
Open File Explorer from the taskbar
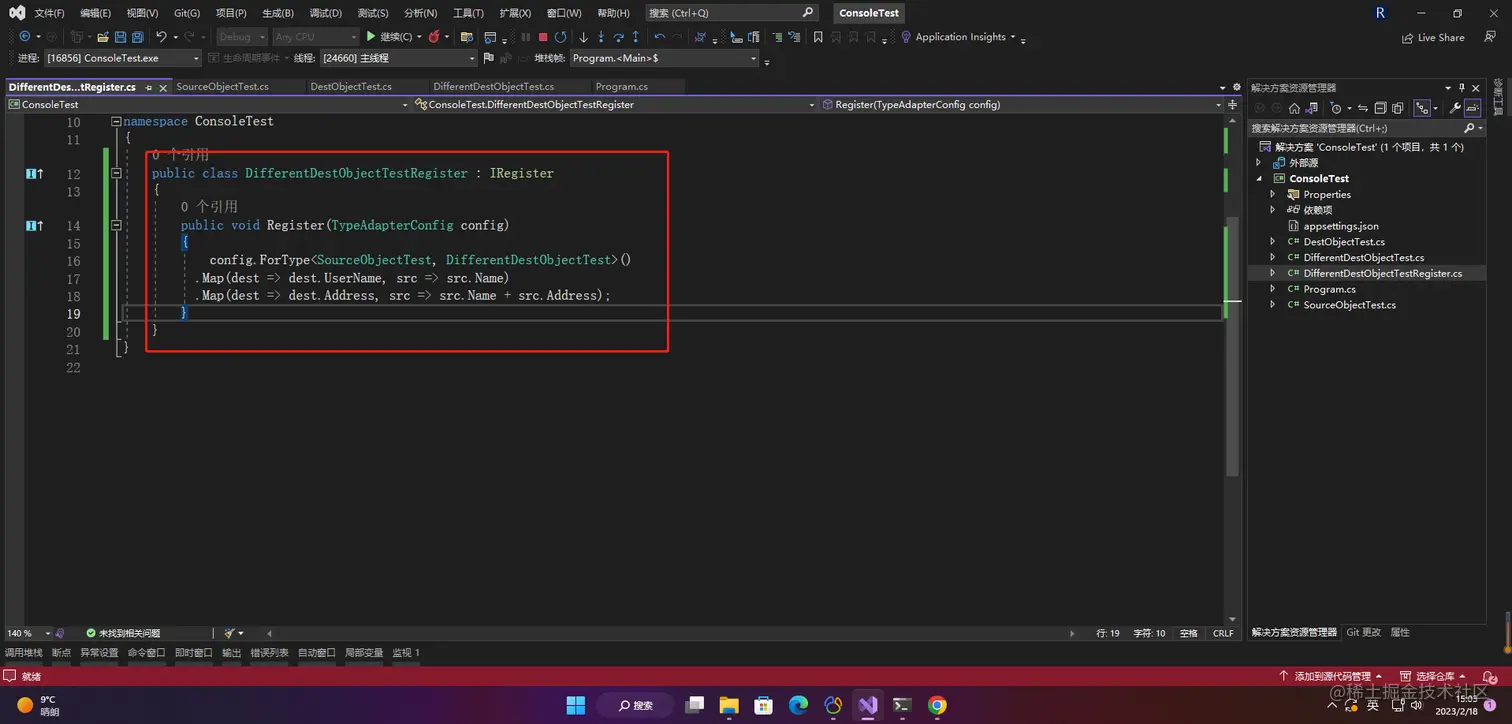coord(728,705)
